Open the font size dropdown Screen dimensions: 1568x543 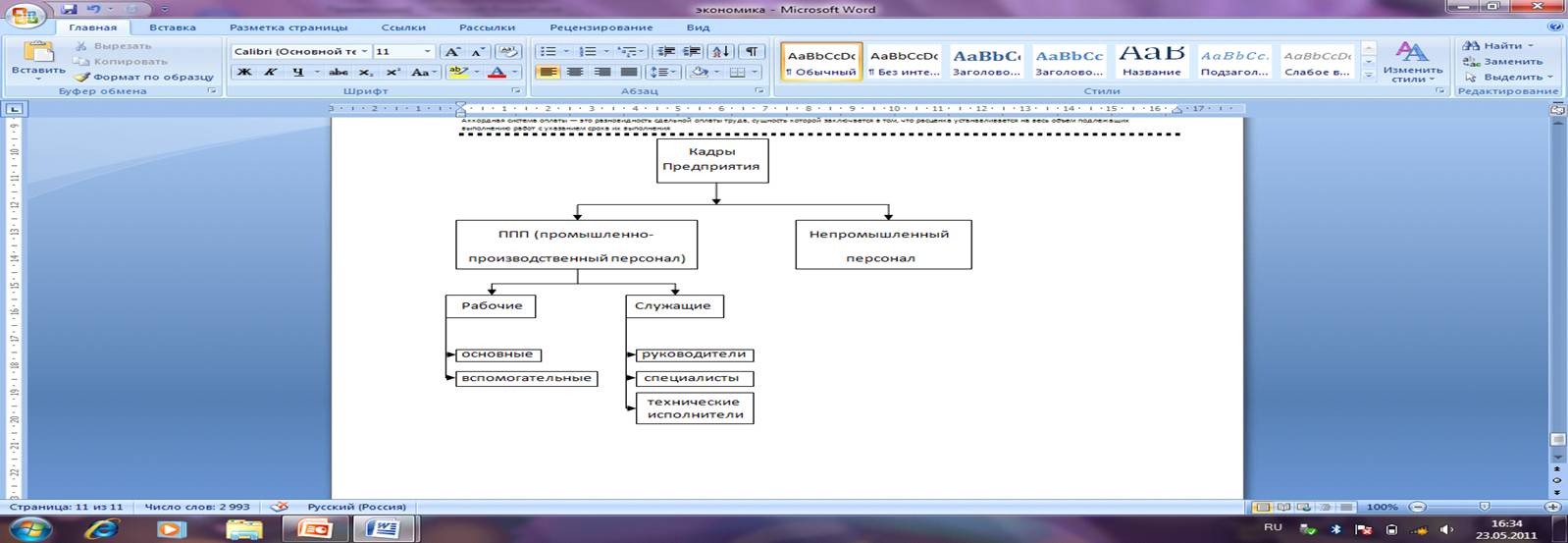pyautogui.click(x=427, y=51)
